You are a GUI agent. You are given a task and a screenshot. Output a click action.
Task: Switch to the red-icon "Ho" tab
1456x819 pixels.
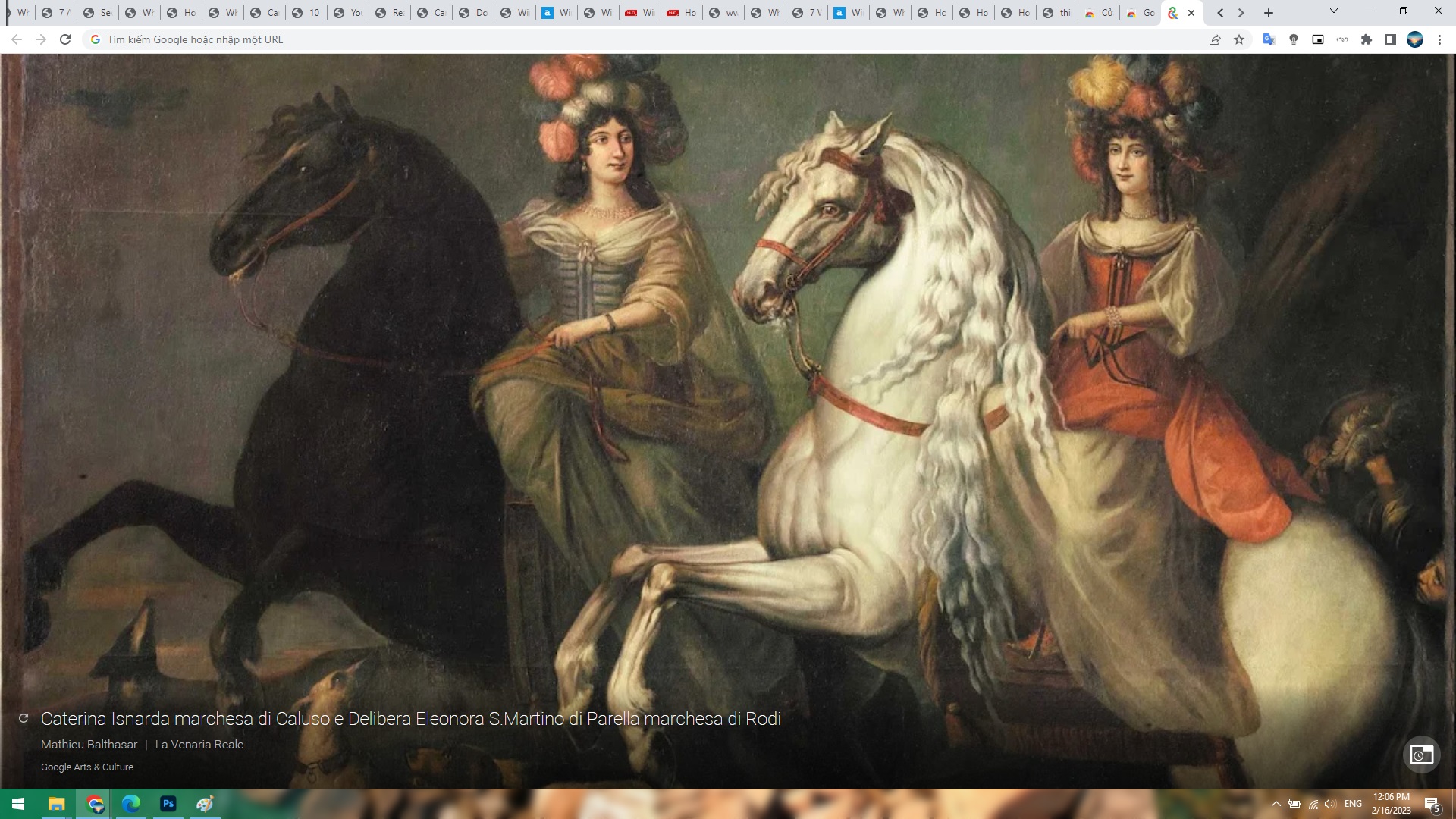pos(682,13)
